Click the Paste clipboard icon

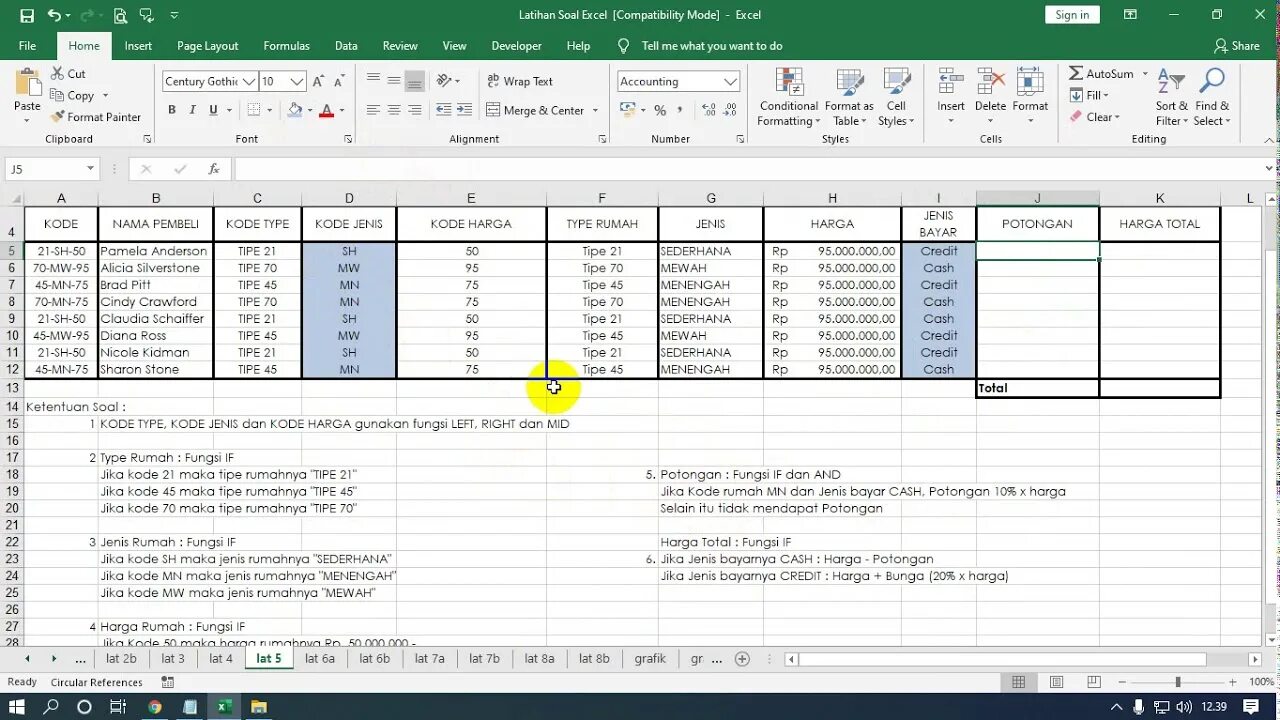[27, 84]
